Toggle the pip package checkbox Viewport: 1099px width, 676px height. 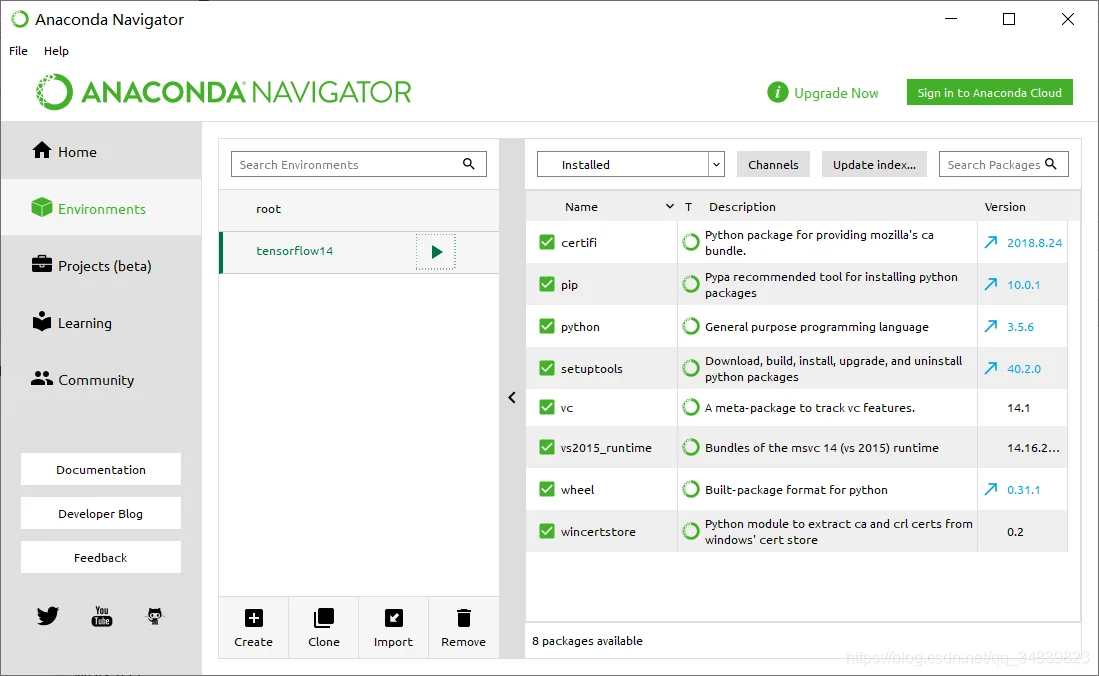(x=547, y=285)
